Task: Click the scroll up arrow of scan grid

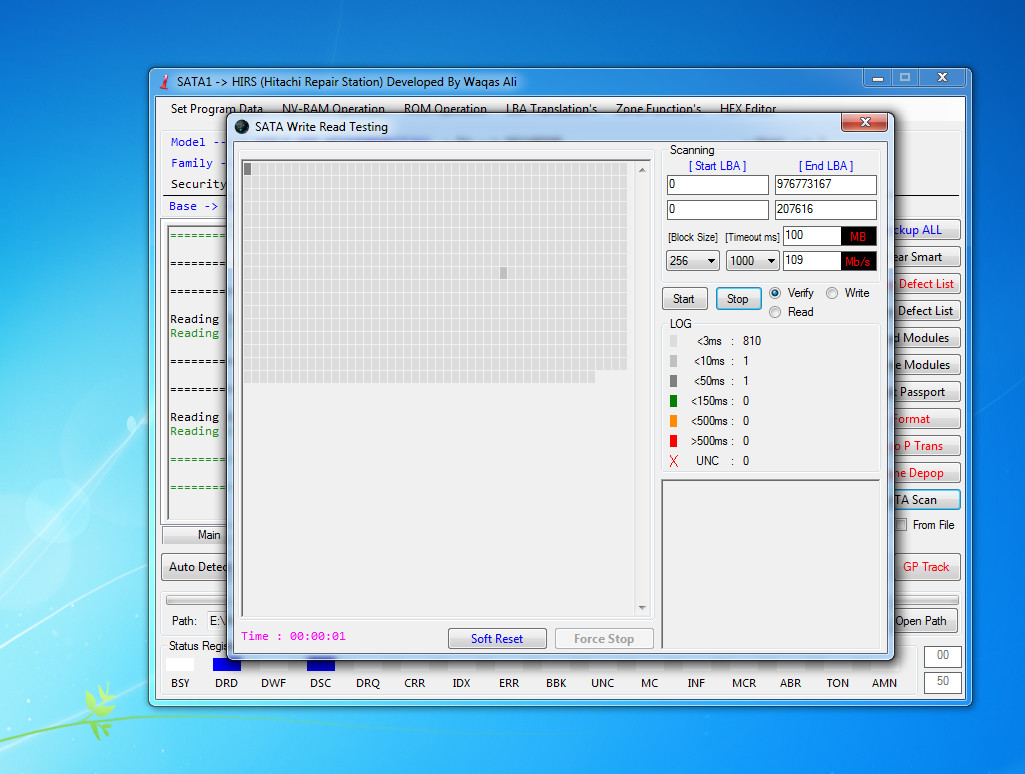Action: pos(642,170)
